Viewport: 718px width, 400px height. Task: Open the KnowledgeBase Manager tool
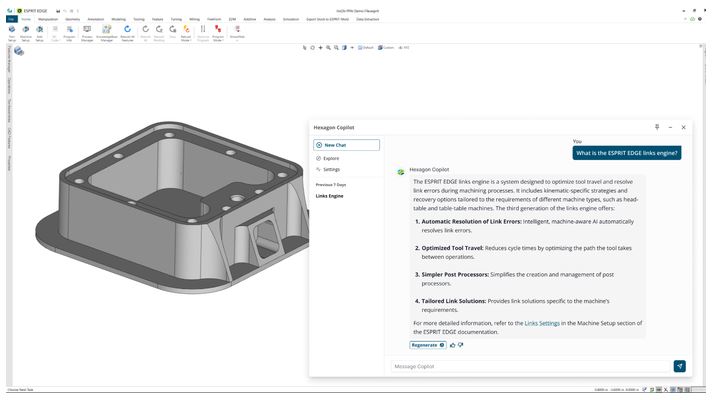point(106,31)
